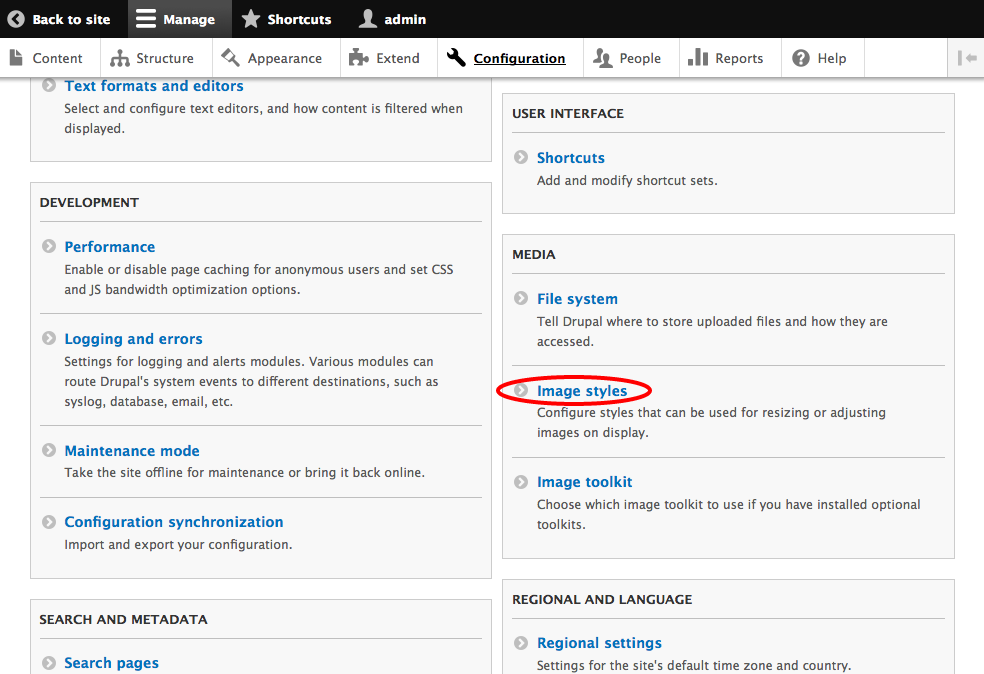The height and width of the screenshot is (674, 984).
Task: Click the arrow bullet beside File system
Action: tap(520, 299)
